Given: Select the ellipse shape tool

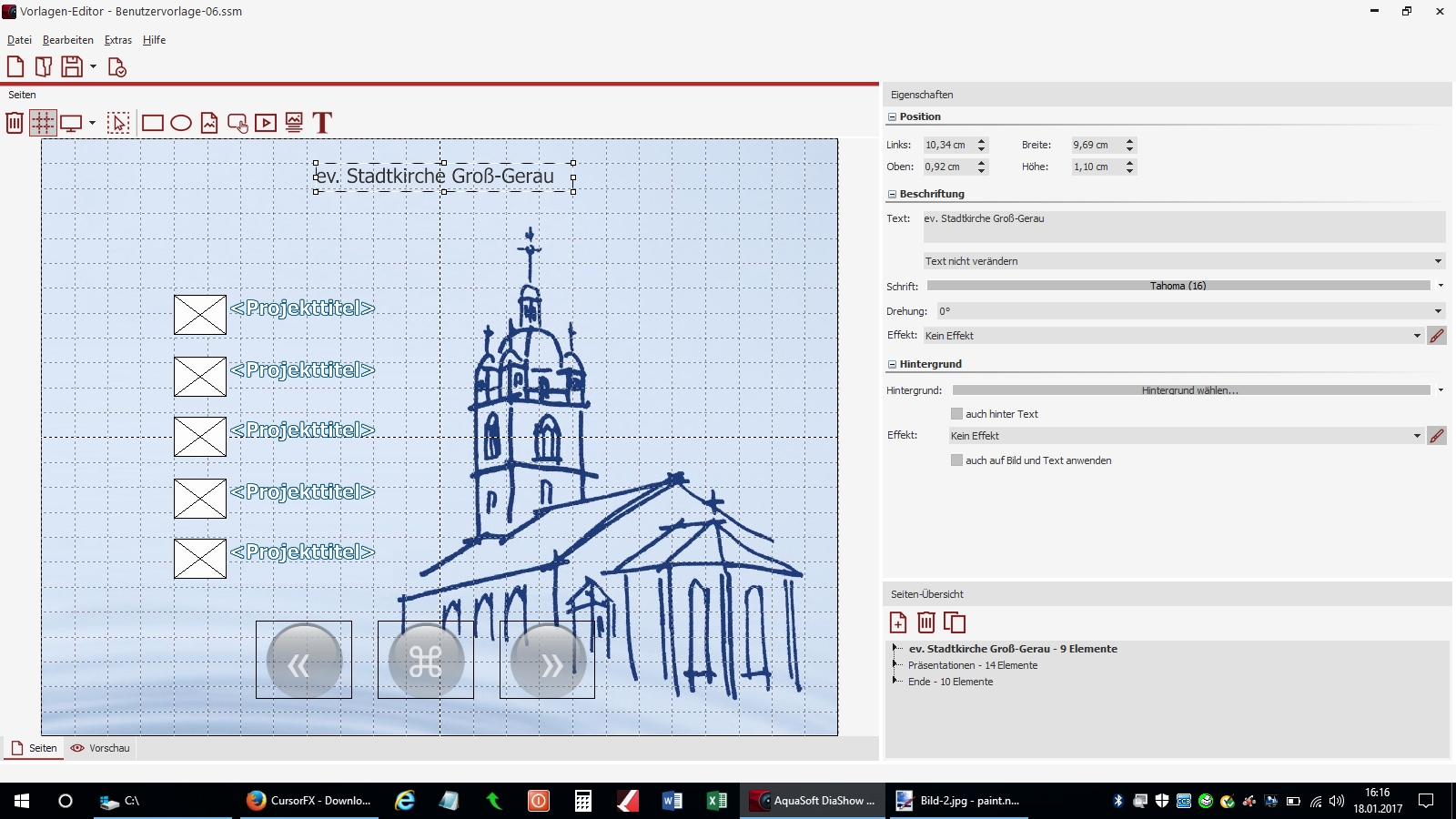Looking at the screenshot, I should 181,123.
